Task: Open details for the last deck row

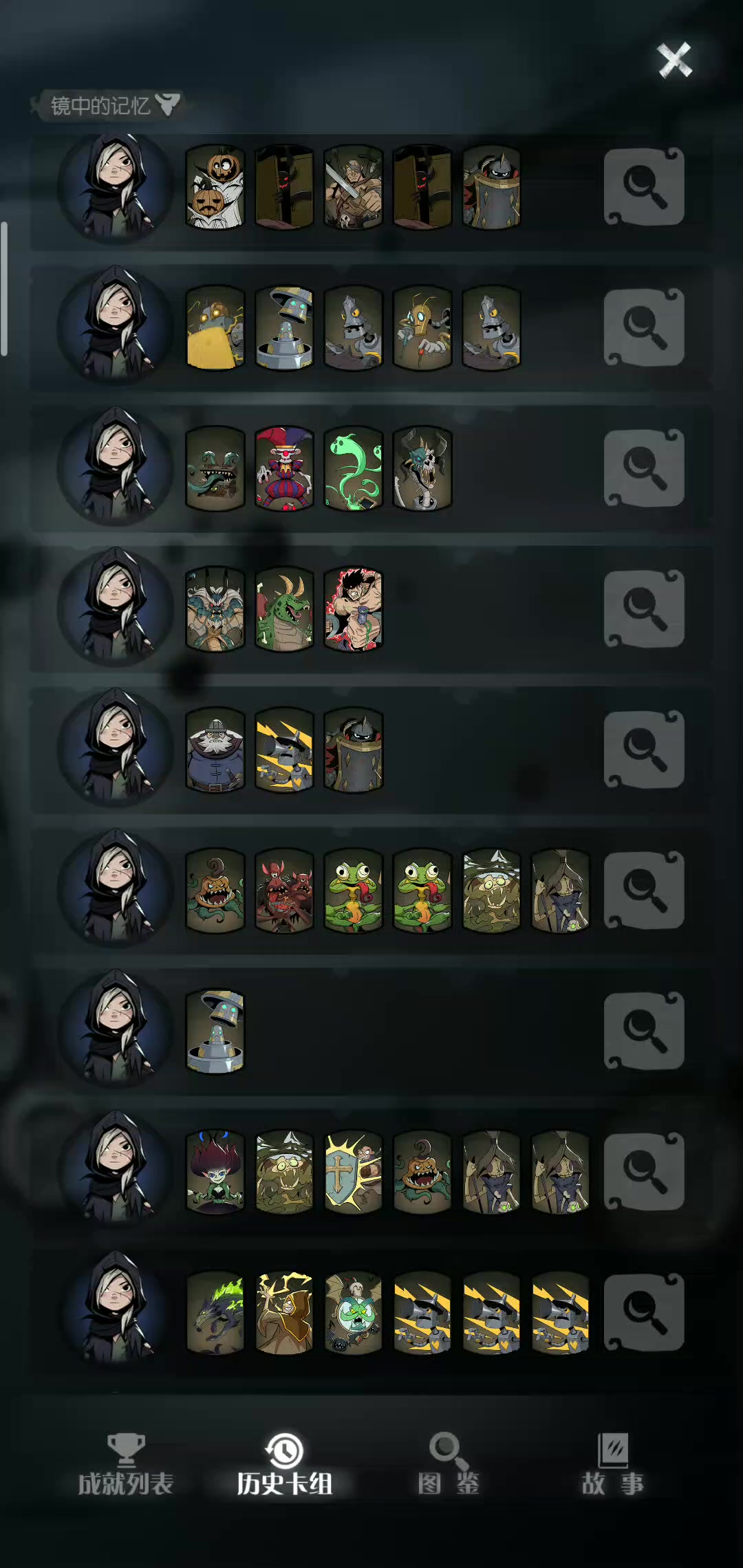Action: [x=644, y=1311]
